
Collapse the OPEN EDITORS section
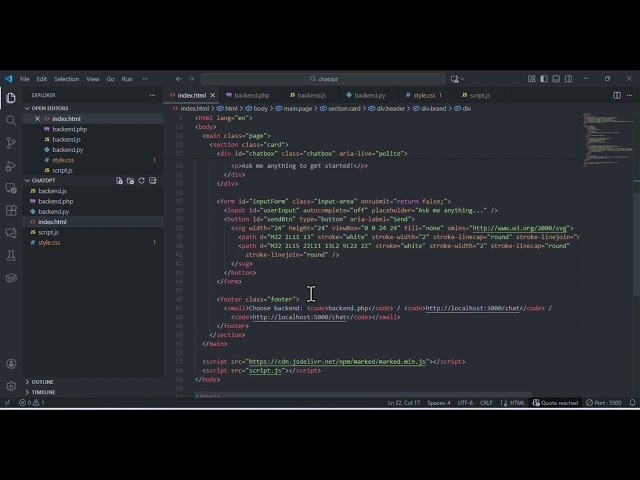51,108
